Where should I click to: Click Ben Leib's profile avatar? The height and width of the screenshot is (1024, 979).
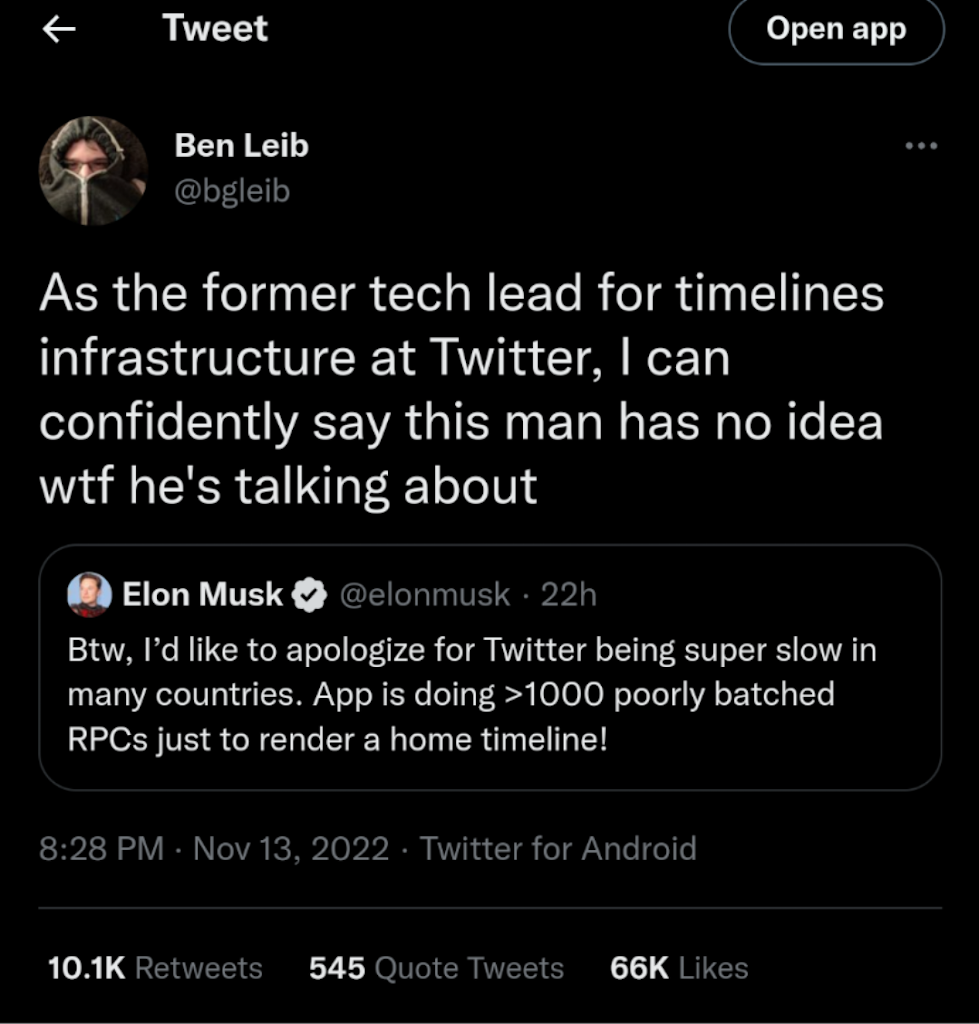93,170
